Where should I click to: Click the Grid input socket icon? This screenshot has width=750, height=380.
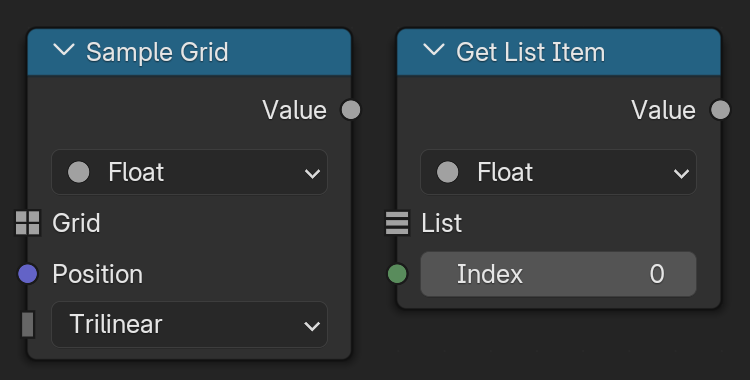click(28, 223)
